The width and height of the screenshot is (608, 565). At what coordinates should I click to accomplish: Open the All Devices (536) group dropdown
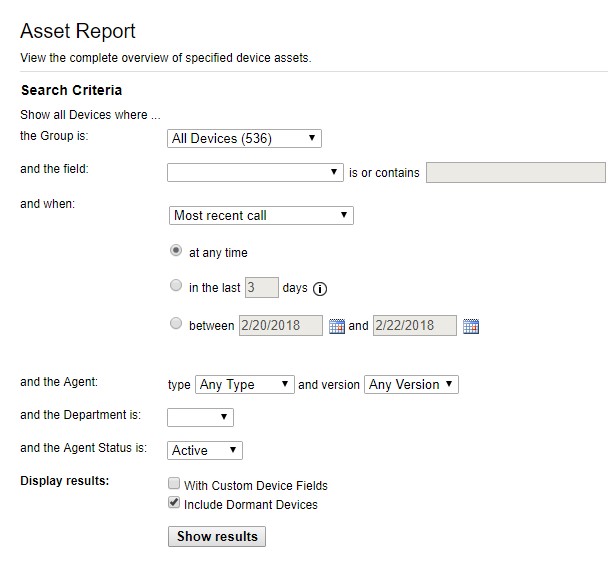[x=244, y=138]
